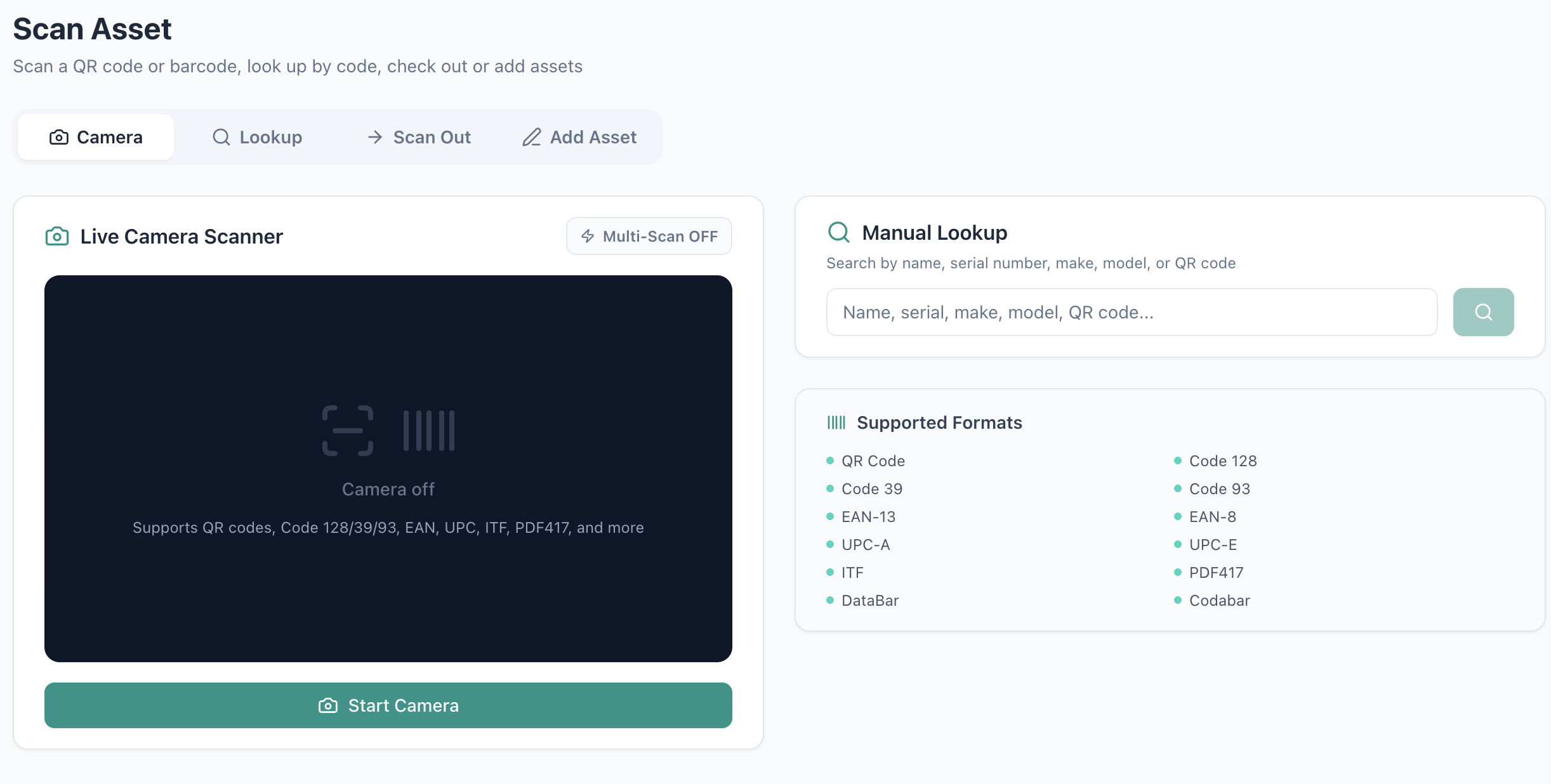Click the camera icon next to Live Camera Scanner
The image size is (1551, 784).
click(57, 237)
